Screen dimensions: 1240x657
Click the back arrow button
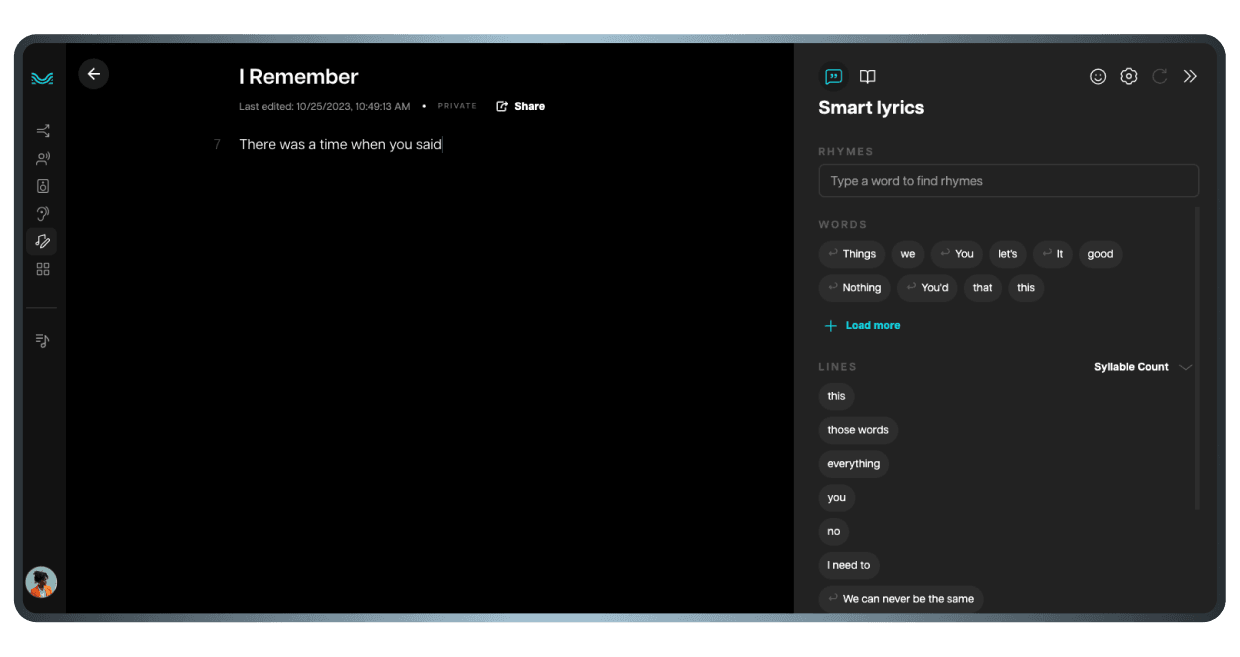click(94, 74)
